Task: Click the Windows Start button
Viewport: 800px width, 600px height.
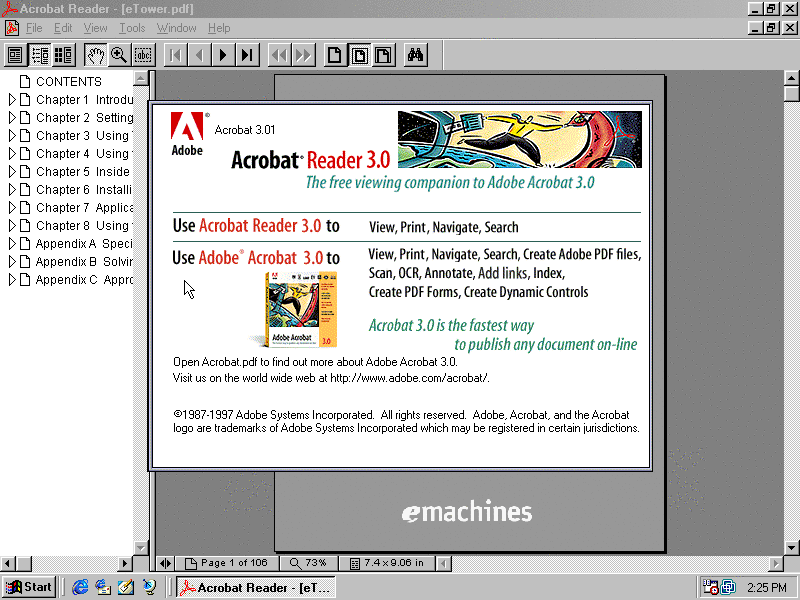Action: point(29,587)
